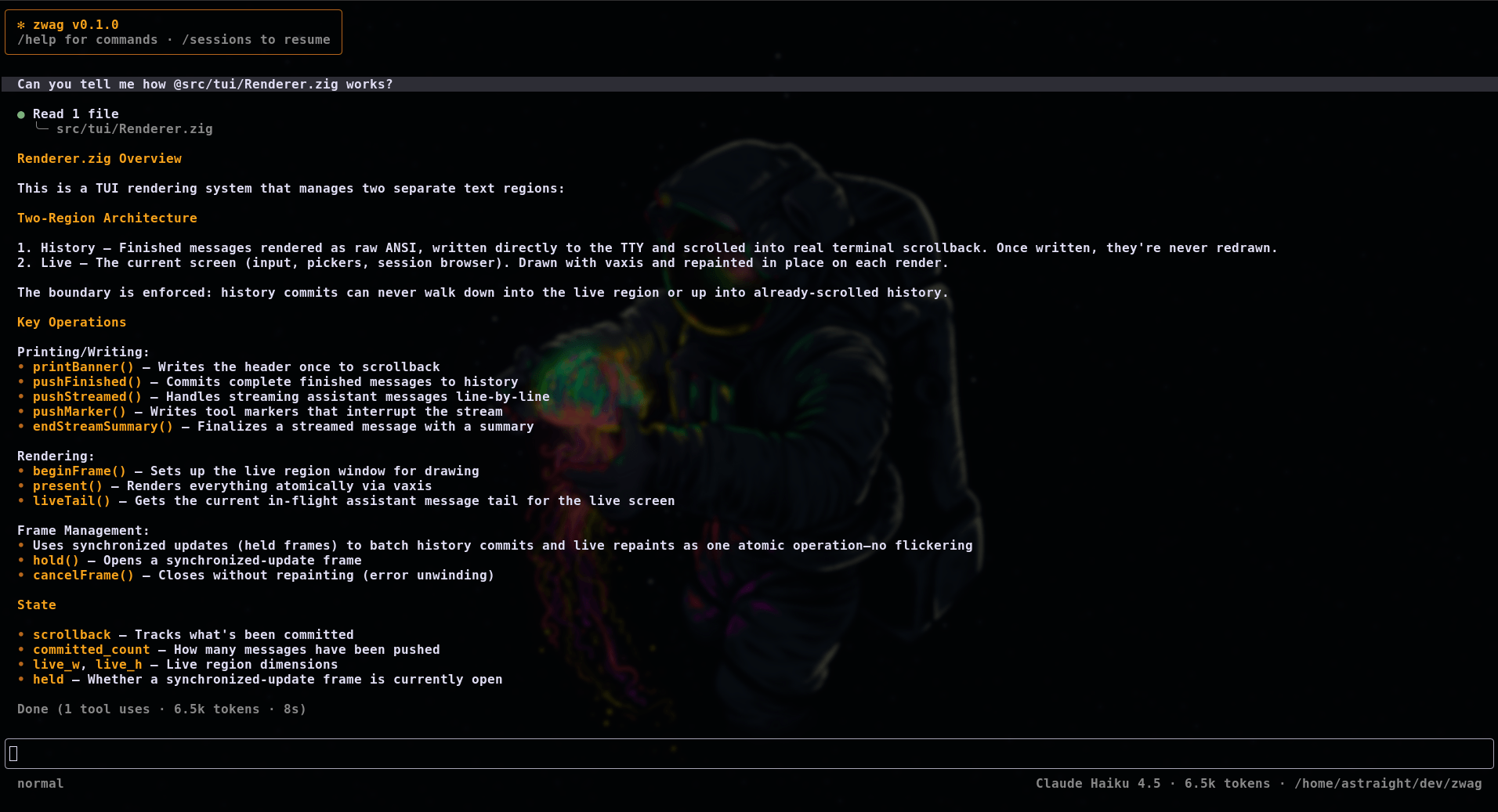Click the 'State' heading

click(37, 605)
